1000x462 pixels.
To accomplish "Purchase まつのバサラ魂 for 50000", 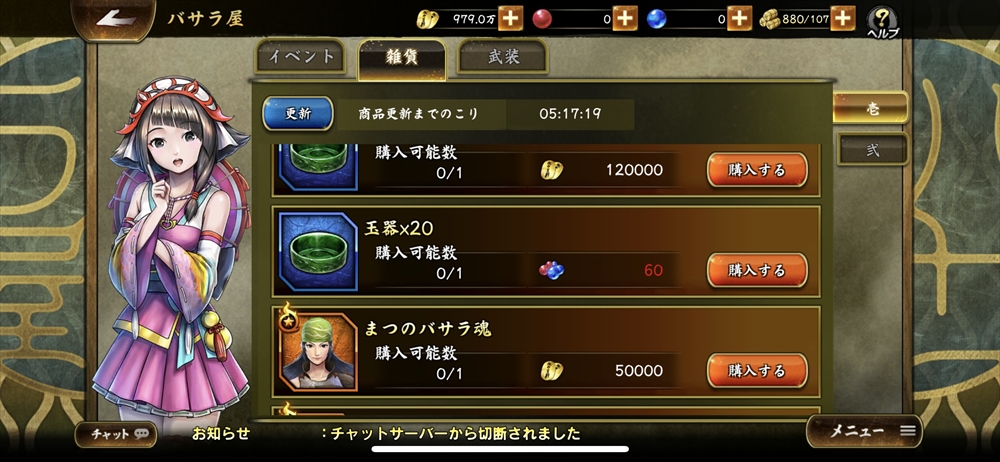I will [x=757, y=371].
